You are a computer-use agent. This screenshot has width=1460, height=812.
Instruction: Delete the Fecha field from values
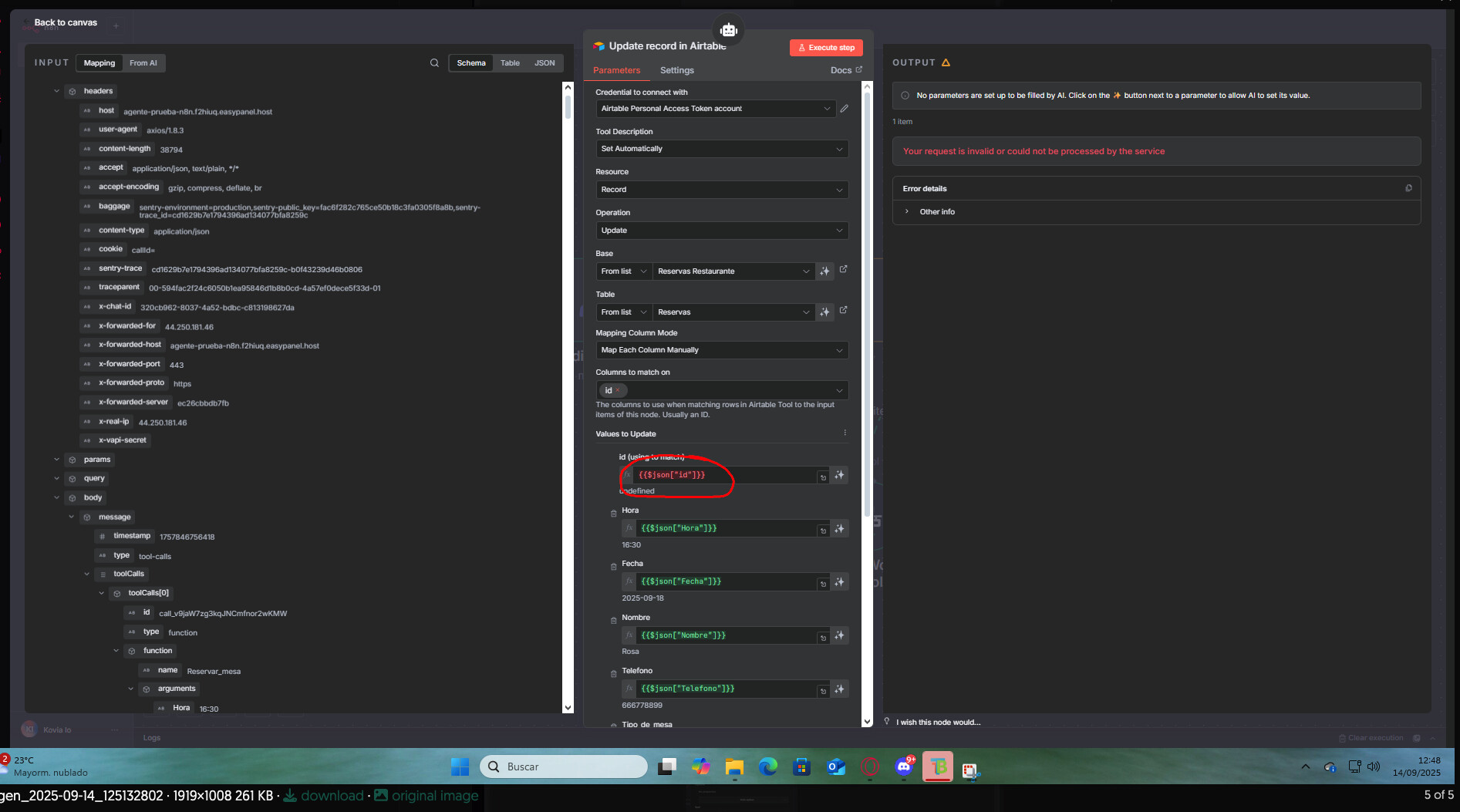pyautogui.click(x=614, y=566)
